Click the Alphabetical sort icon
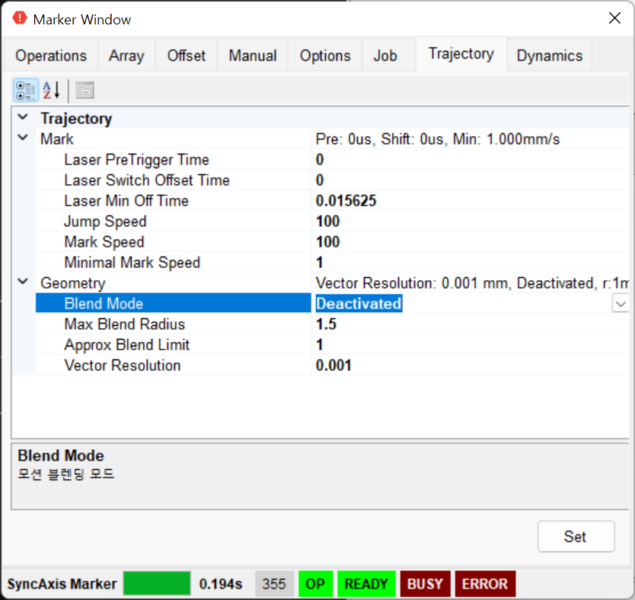The image size is (635, 600). 52,90
